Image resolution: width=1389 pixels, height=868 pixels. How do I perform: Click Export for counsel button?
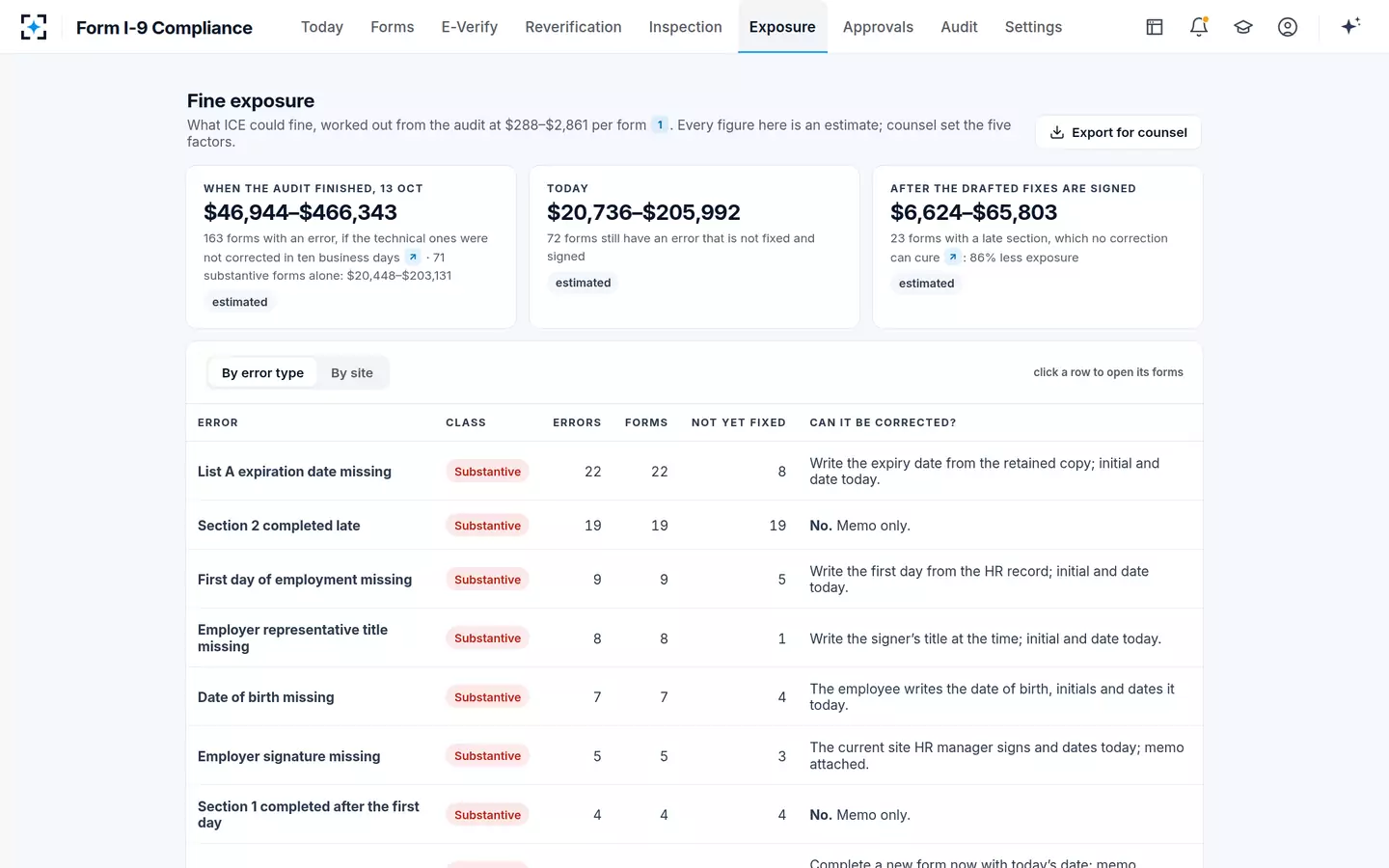point(1118,132)
